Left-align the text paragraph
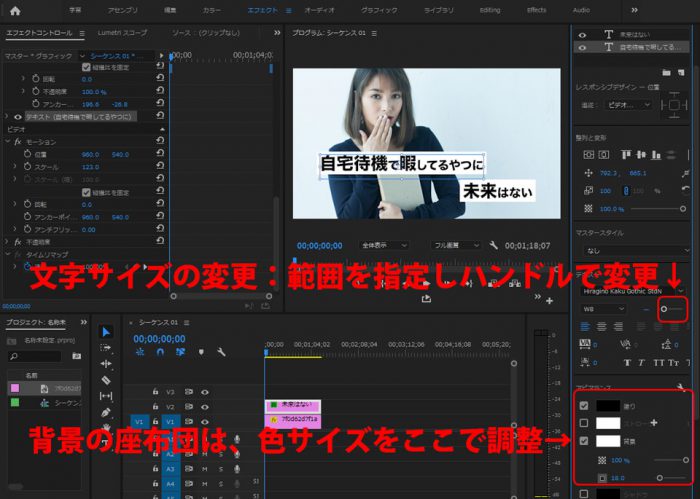This screenshot has width=700, height=499. (x=585, y=327)
